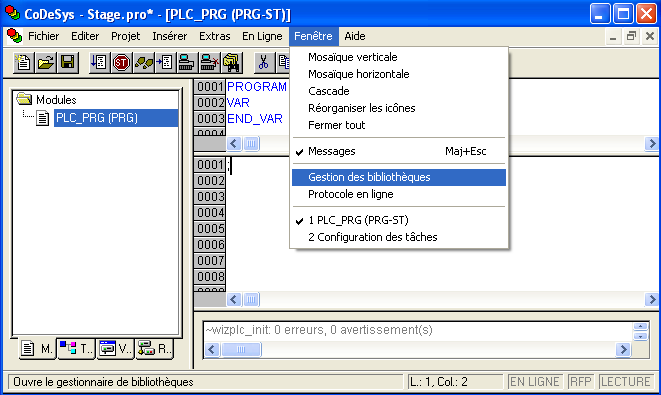Switch to the data types (T.) tab

76,349
